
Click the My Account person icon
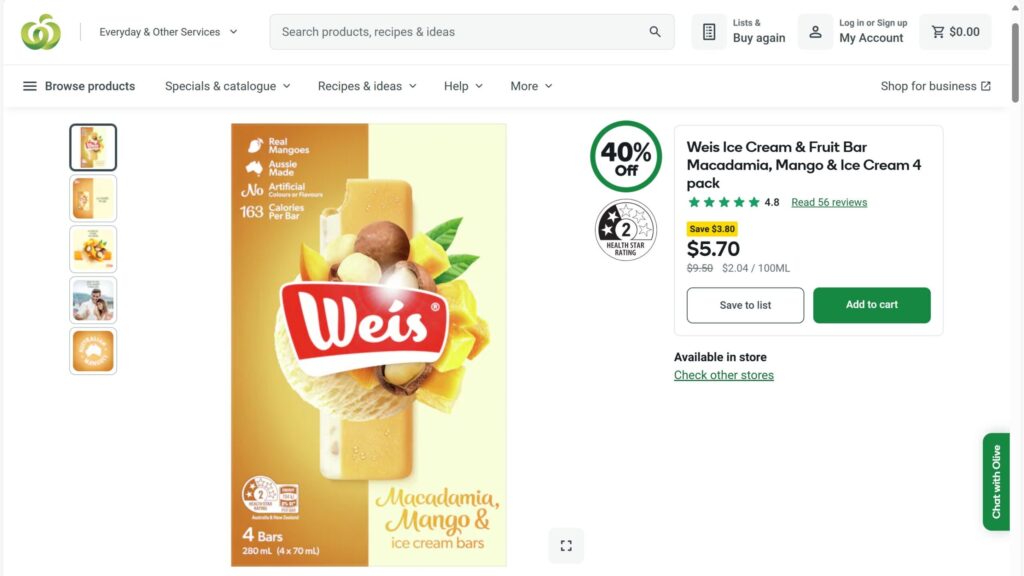[x=815, y=32]
